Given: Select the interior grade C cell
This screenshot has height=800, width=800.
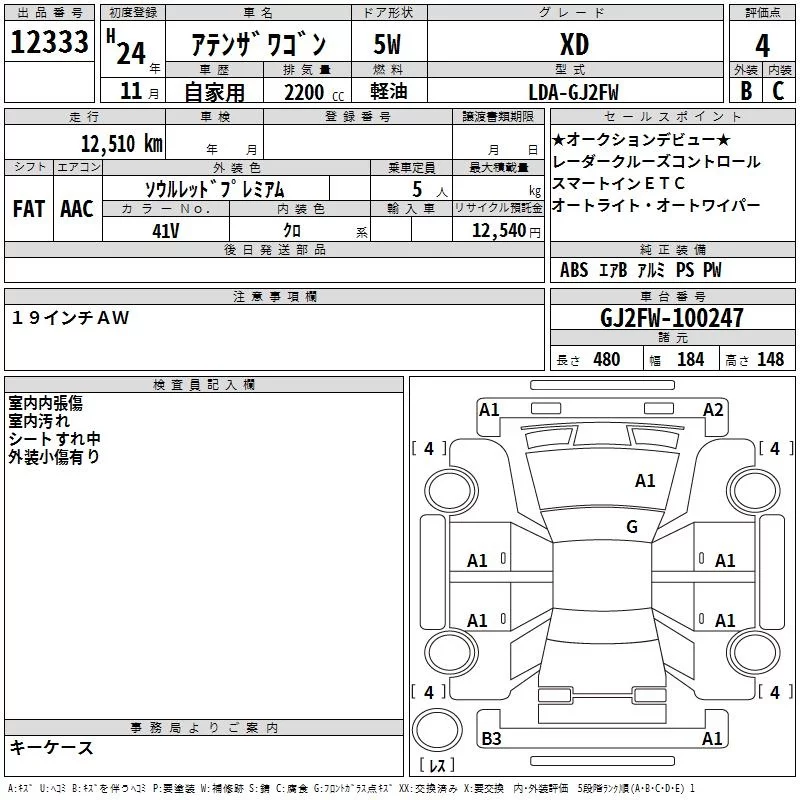Looking at the screenshot, I should [x=779, y=91].
